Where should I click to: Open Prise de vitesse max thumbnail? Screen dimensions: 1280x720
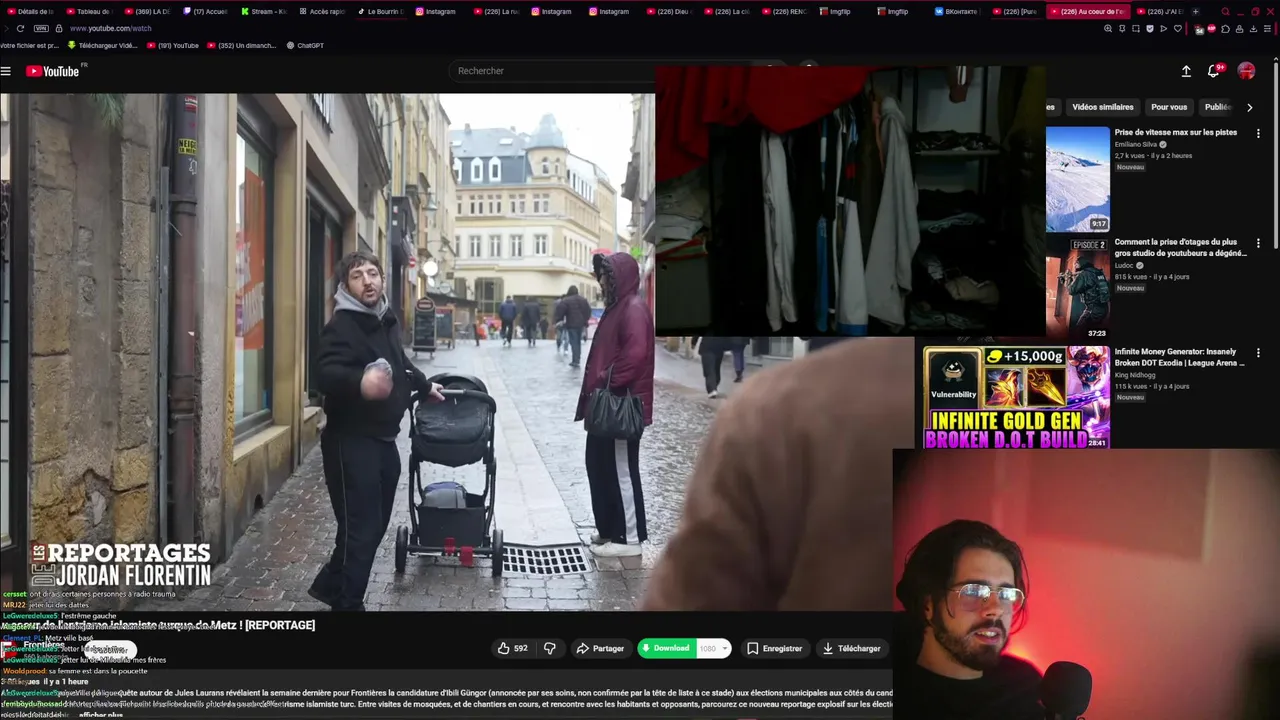coord(1078,179)
